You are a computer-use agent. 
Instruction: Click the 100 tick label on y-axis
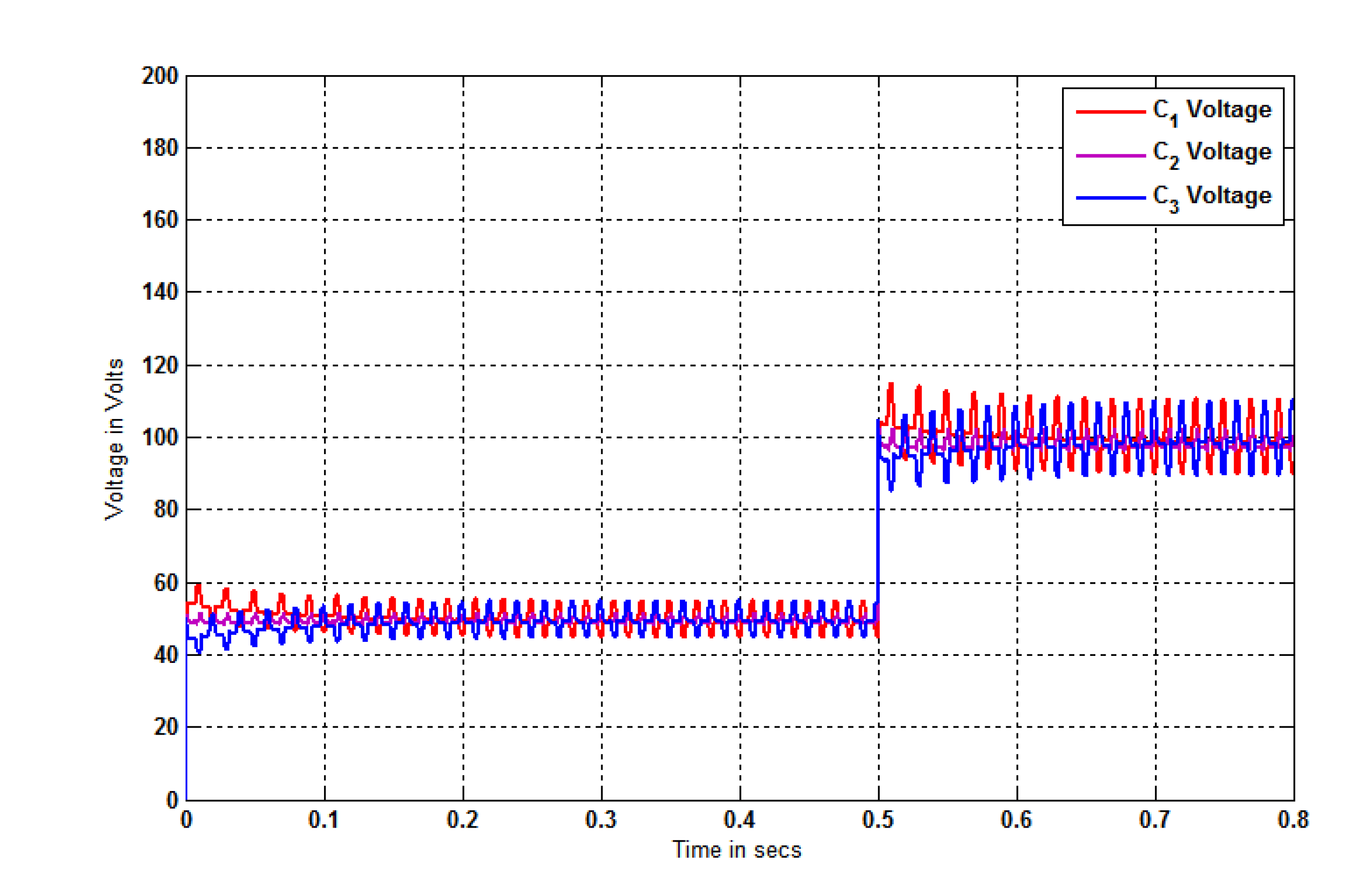(x=160, y=437)
